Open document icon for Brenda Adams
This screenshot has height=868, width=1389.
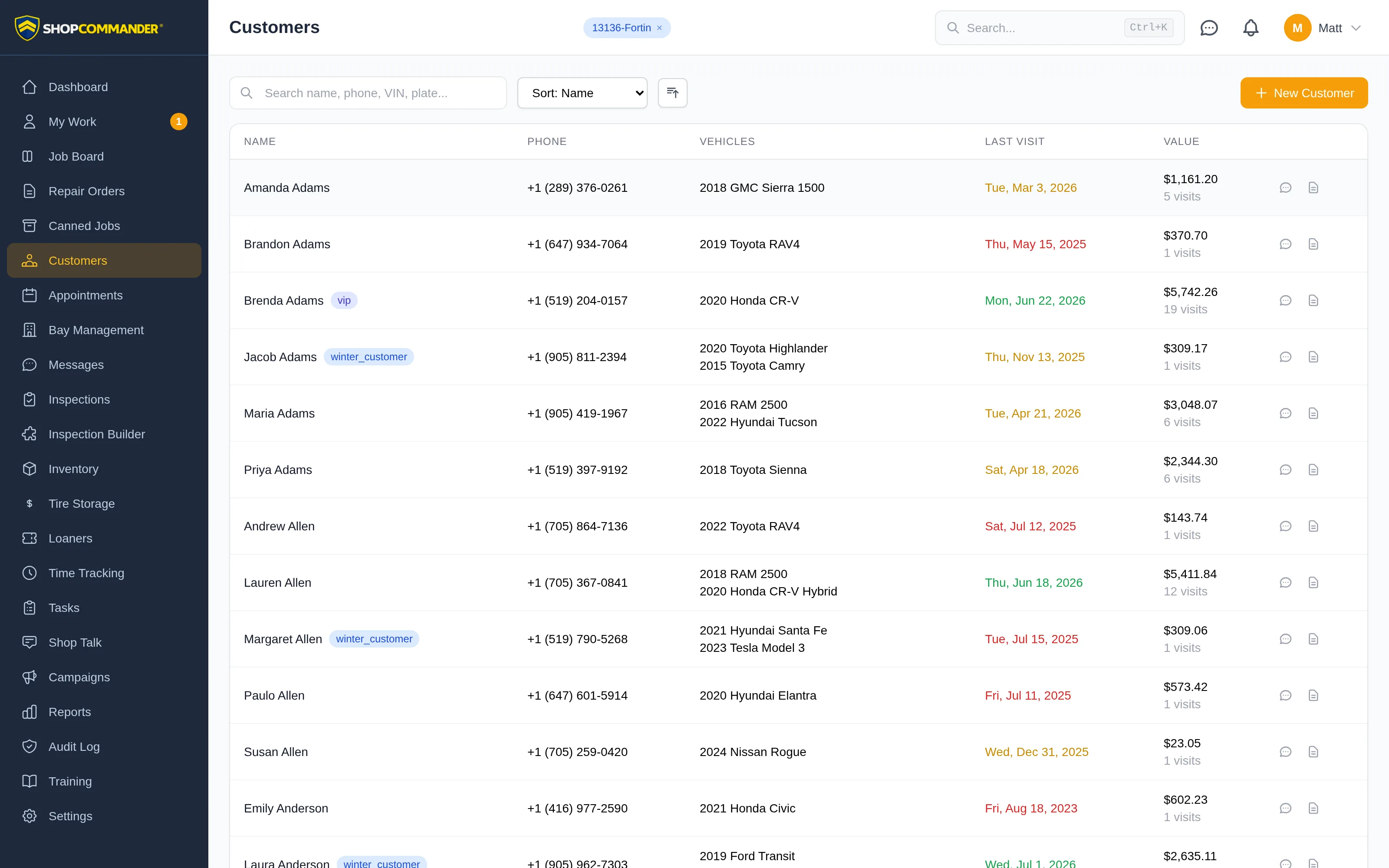[x=1313, y=300]
